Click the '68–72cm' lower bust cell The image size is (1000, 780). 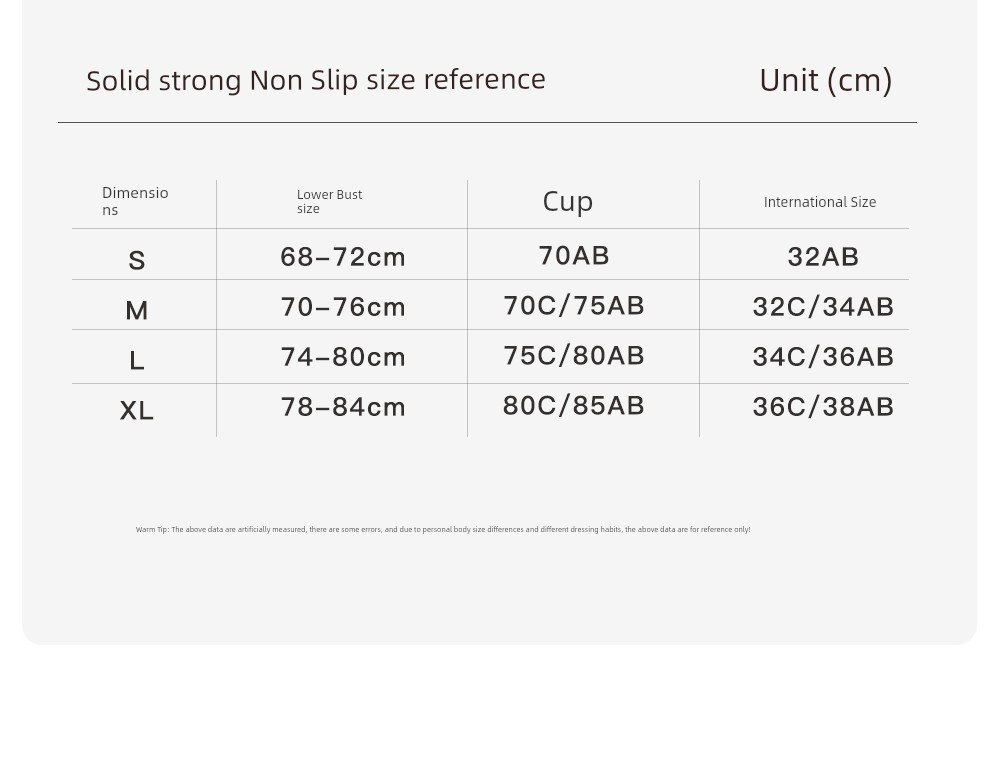click(x=343, y=257)
